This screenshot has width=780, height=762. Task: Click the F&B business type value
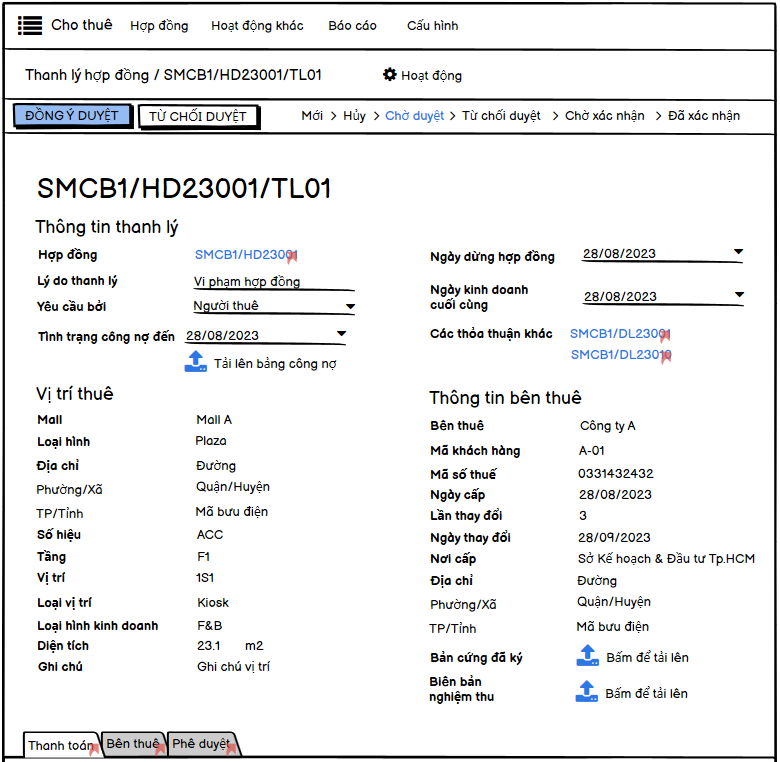point(209,626)
